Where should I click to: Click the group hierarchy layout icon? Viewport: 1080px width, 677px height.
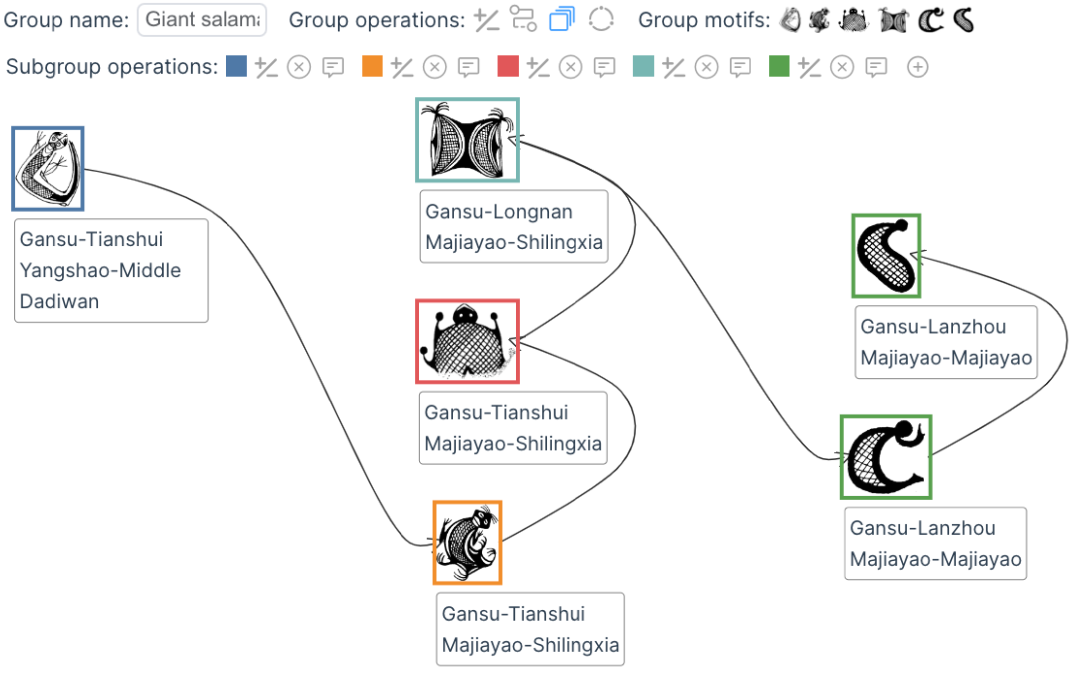coord(523,19)
